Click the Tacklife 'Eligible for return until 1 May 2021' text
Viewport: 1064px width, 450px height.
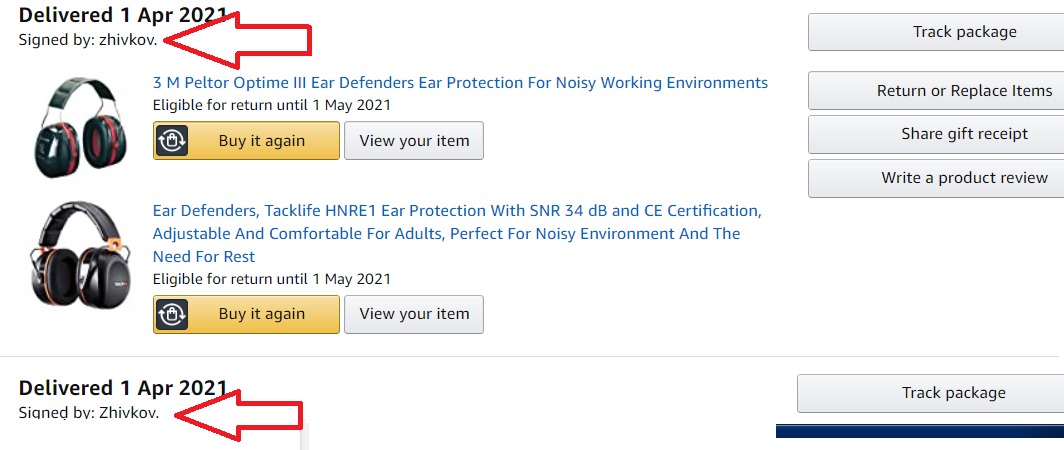[271, 279]
